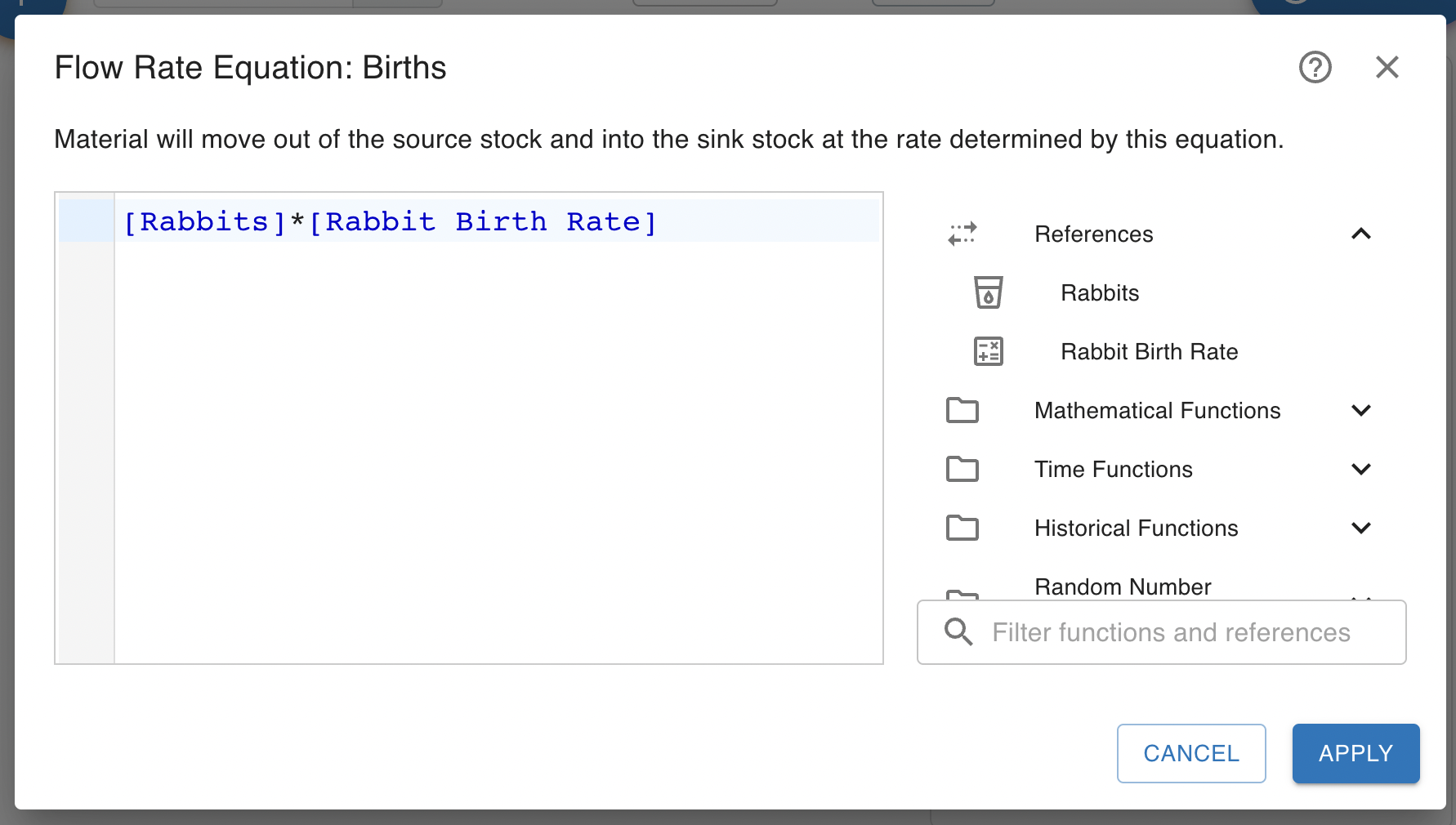Click the References swap-arrows icon
This screenshot has height=825, width=1456.
point(962,234)
